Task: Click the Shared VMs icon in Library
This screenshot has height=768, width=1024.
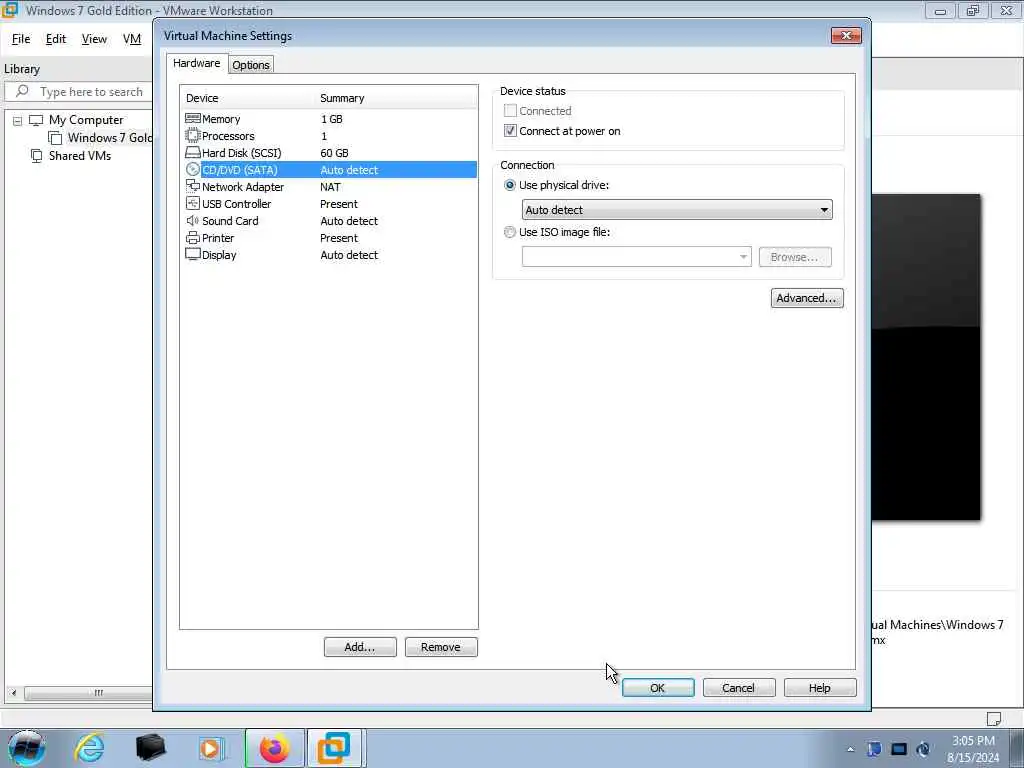Action: [37, 155]
